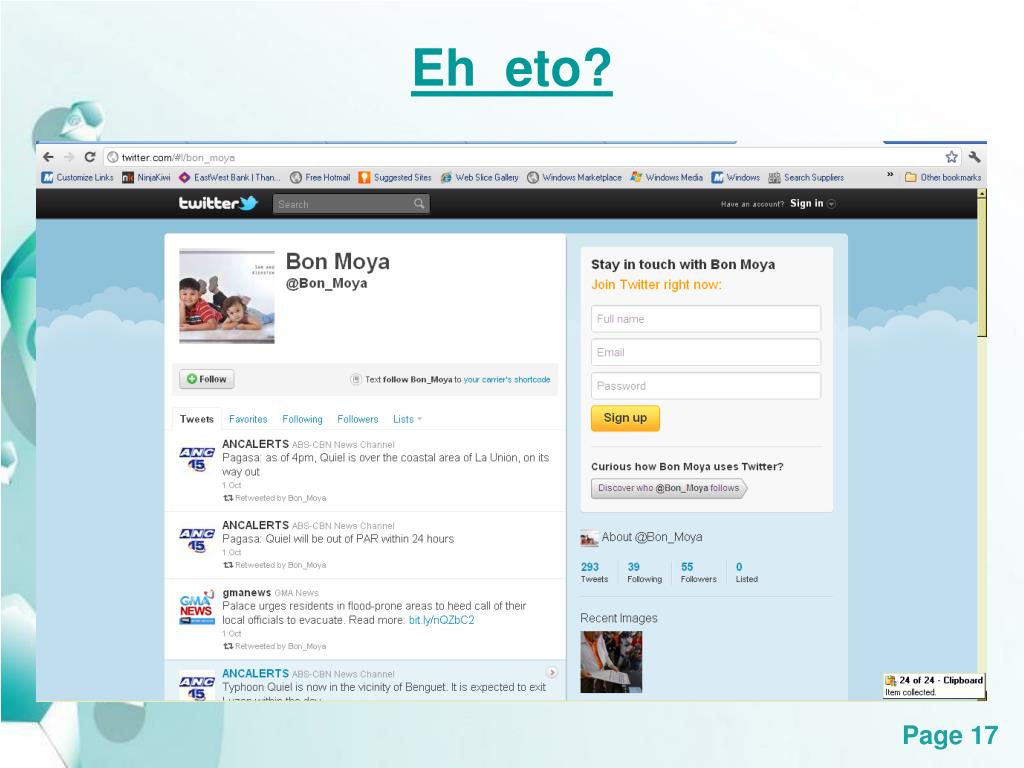1024x768 pixels.
Task: Open the Windows Marketplace bookmark
Action: pyautogui.click(x=574, y=177)
